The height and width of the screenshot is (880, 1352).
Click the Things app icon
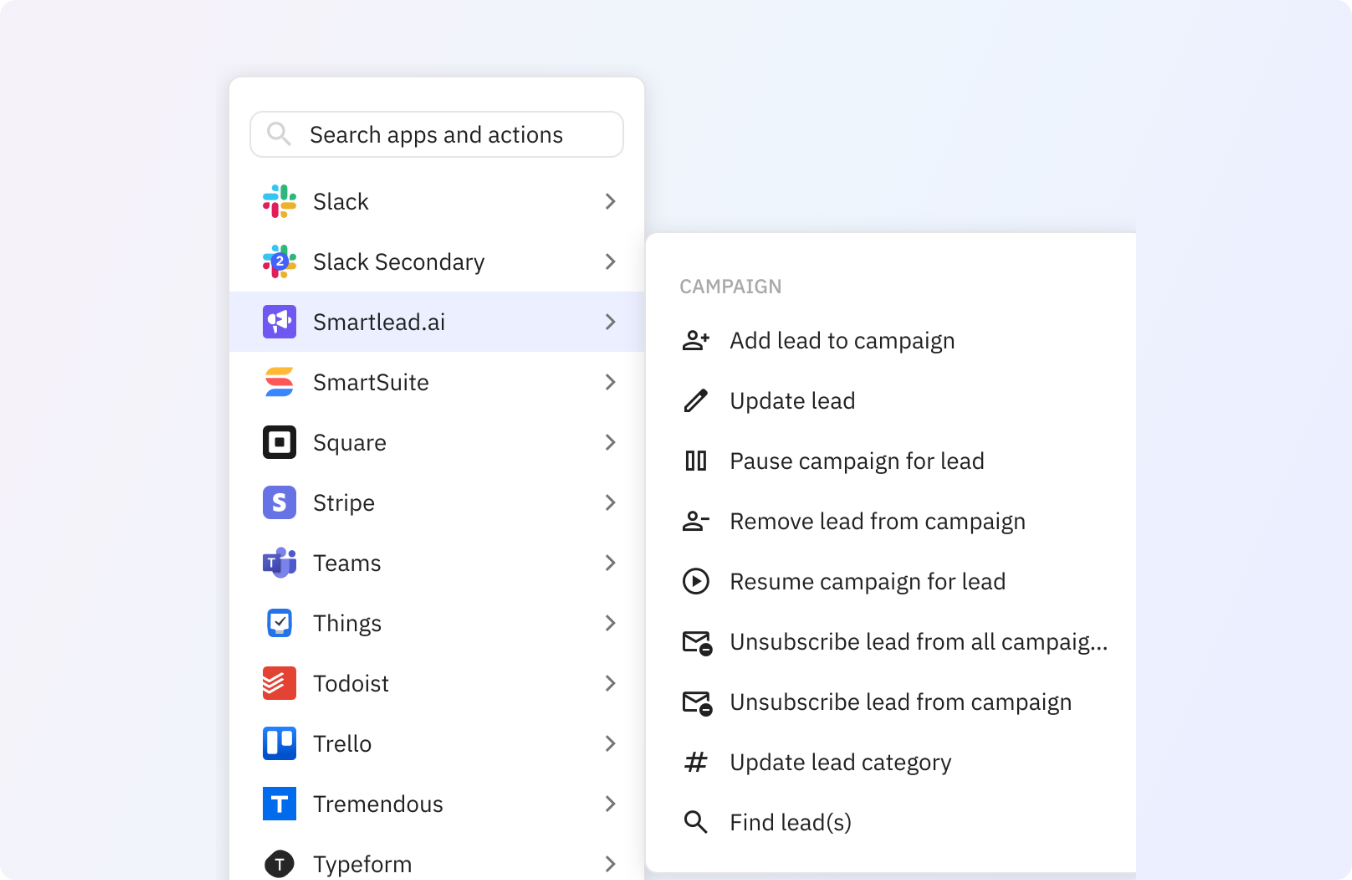click(279, 623)
